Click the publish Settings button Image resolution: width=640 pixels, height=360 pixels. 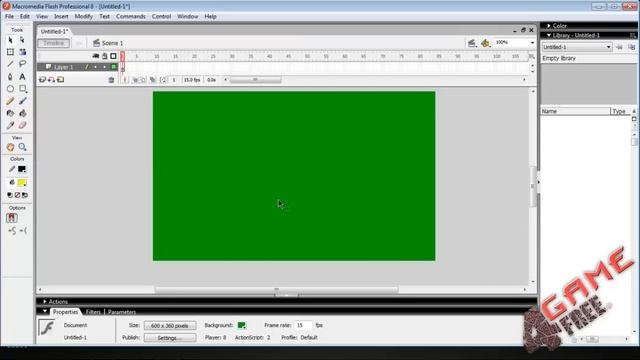170,338
